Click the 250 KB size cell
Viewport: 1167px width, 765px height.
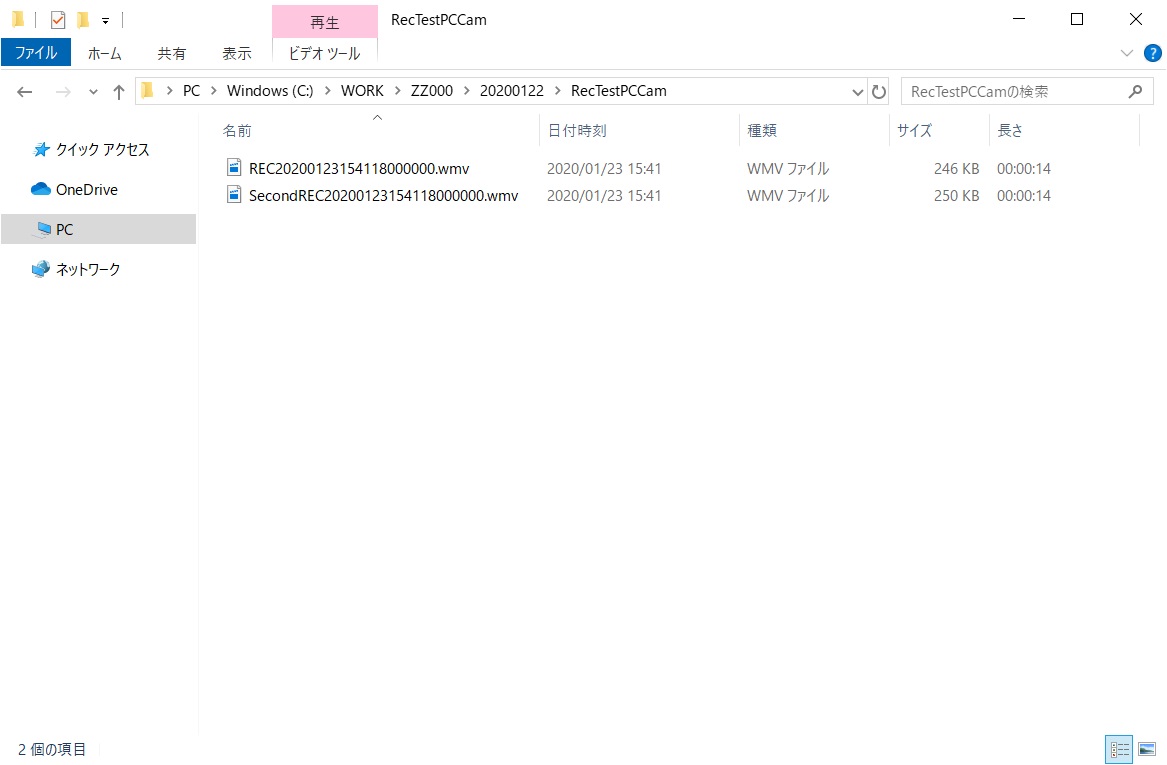point(956,196)
